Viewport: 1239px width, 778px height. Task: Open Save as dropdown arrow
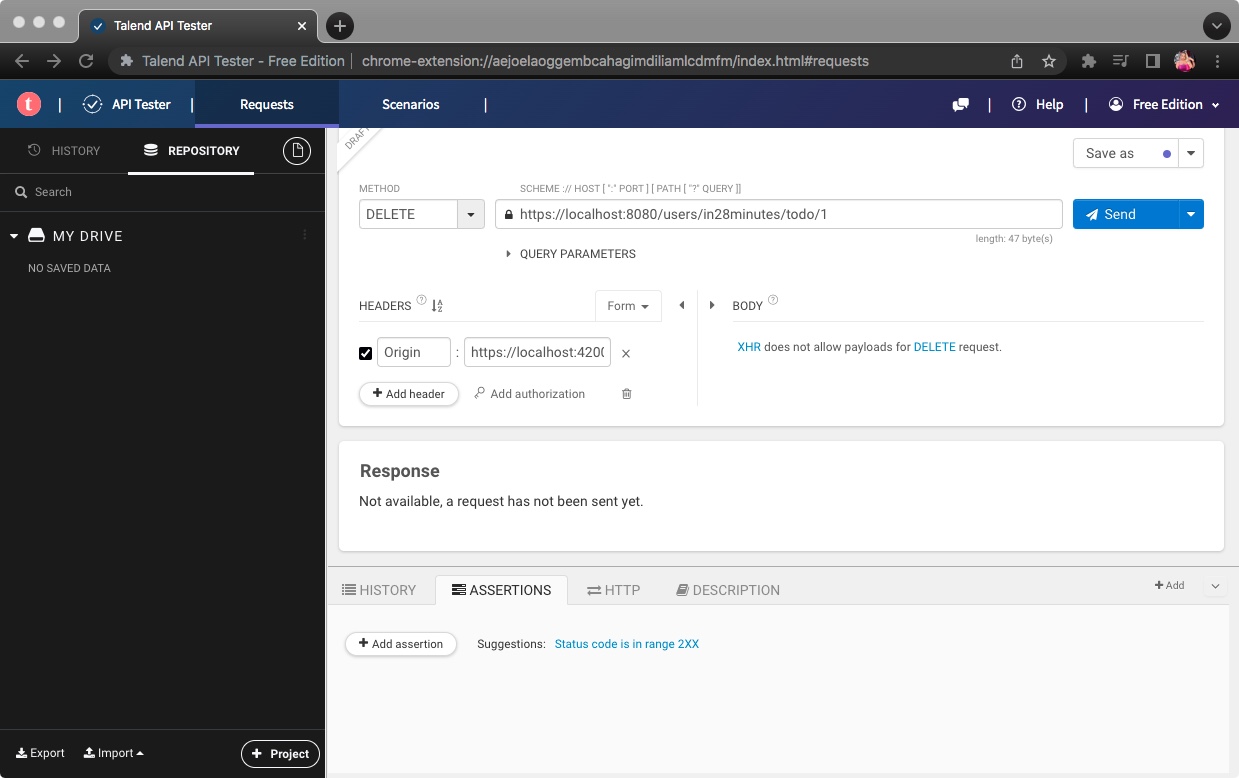point(1191,153)
